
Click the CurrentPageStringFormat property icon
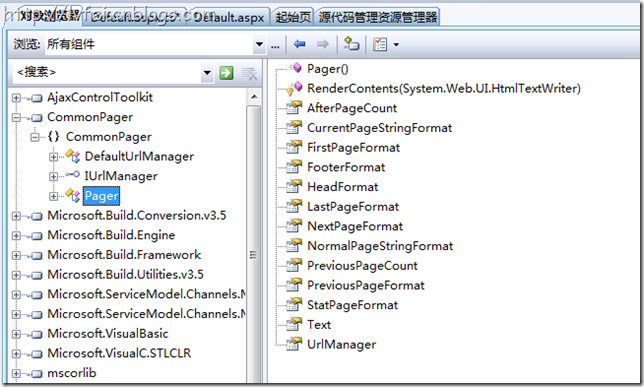[x=294, y=127]
